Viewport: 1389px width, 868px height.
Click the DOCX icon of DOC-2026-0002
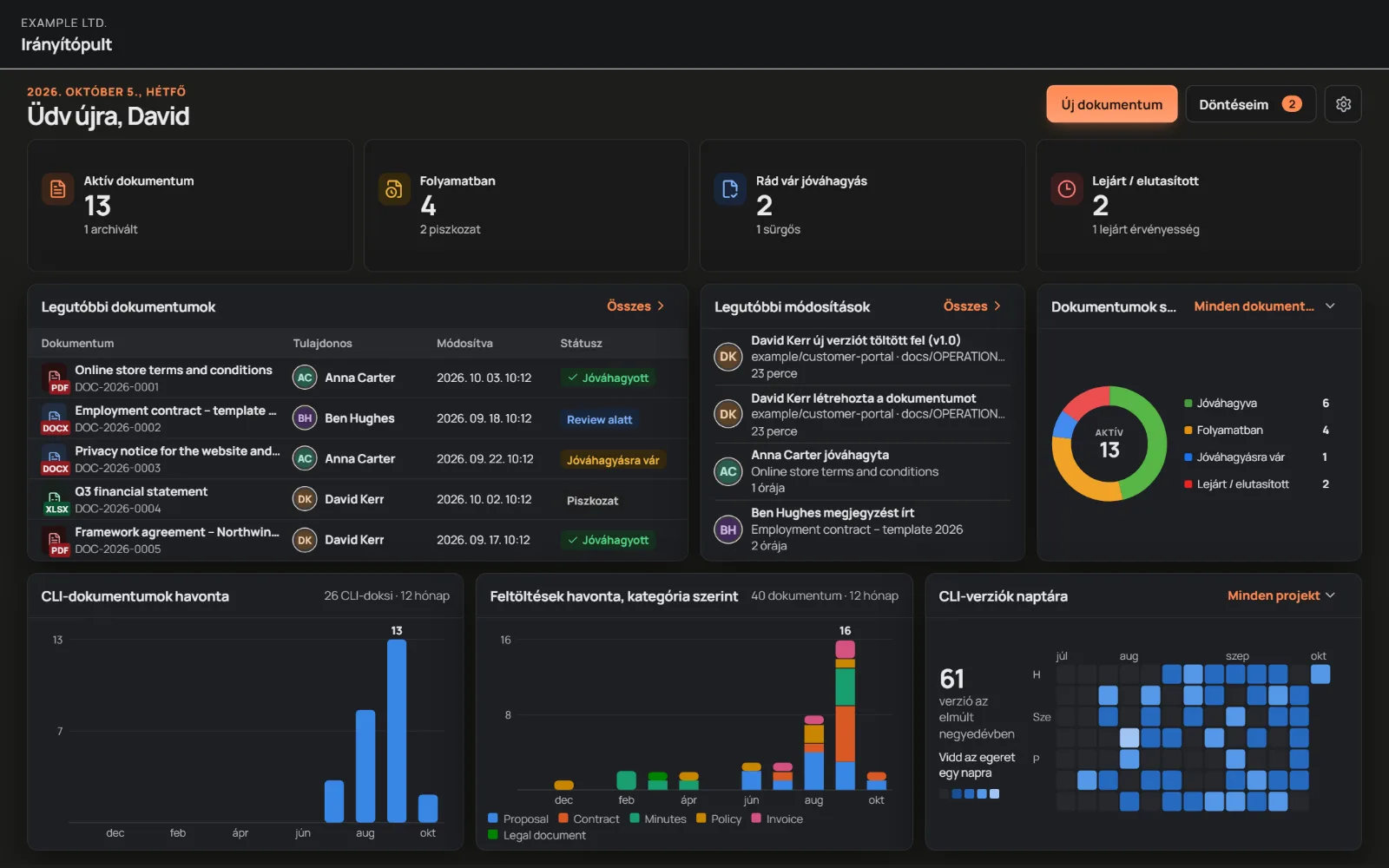55,418
